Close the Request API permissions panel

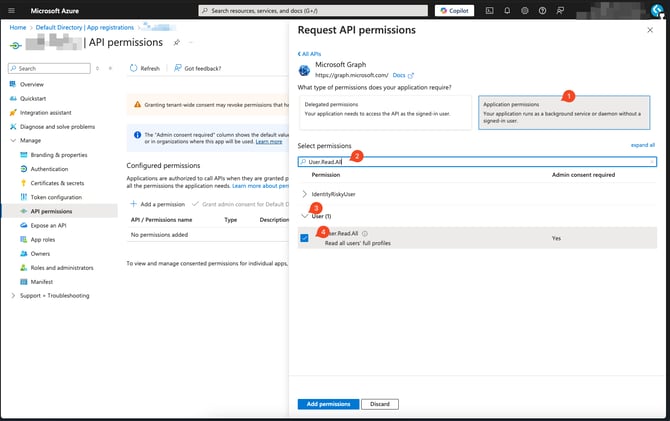[x=651, y=30]
